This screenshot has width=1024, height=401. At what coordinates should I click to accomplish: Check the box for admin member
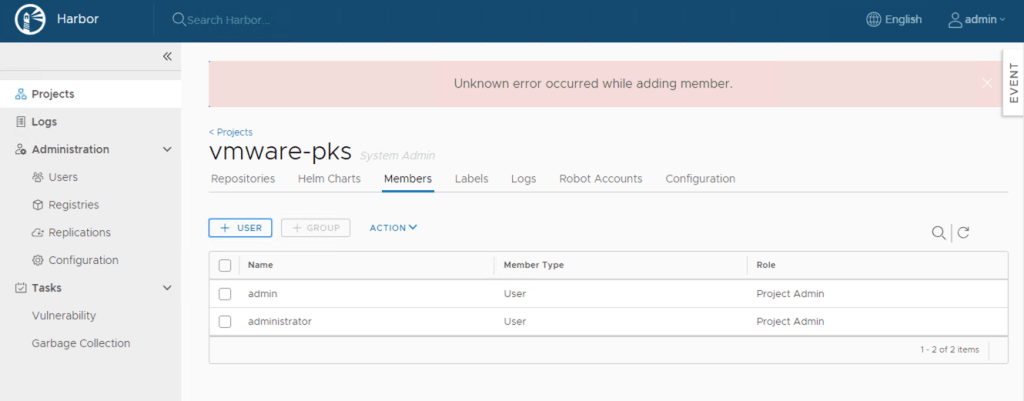[225, 294]
